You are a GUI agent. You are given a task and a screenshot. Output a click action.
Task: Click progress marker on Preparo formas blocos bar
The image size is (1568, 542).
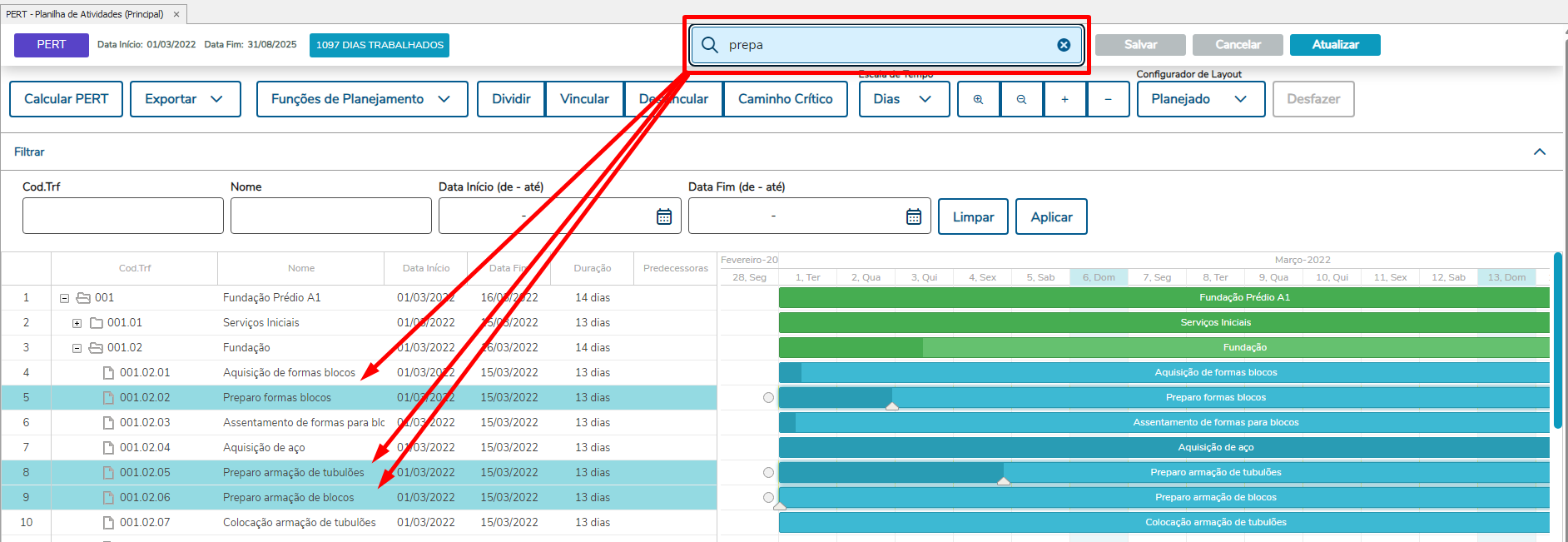click(892, 406)
